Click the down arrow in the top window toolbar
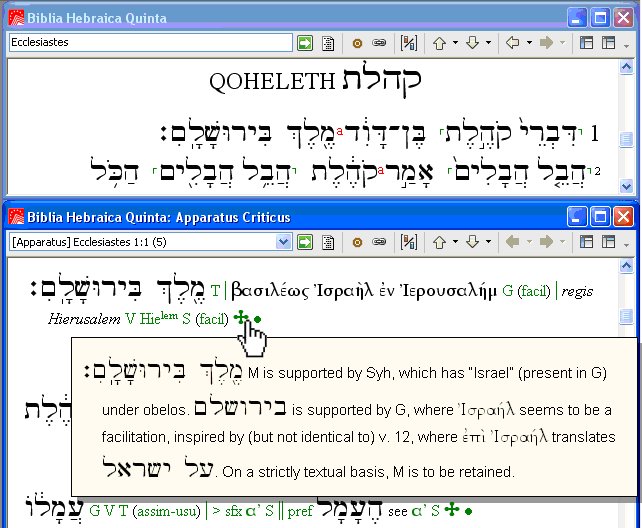This screenshot has height=528, width=642. click(472, 43)
